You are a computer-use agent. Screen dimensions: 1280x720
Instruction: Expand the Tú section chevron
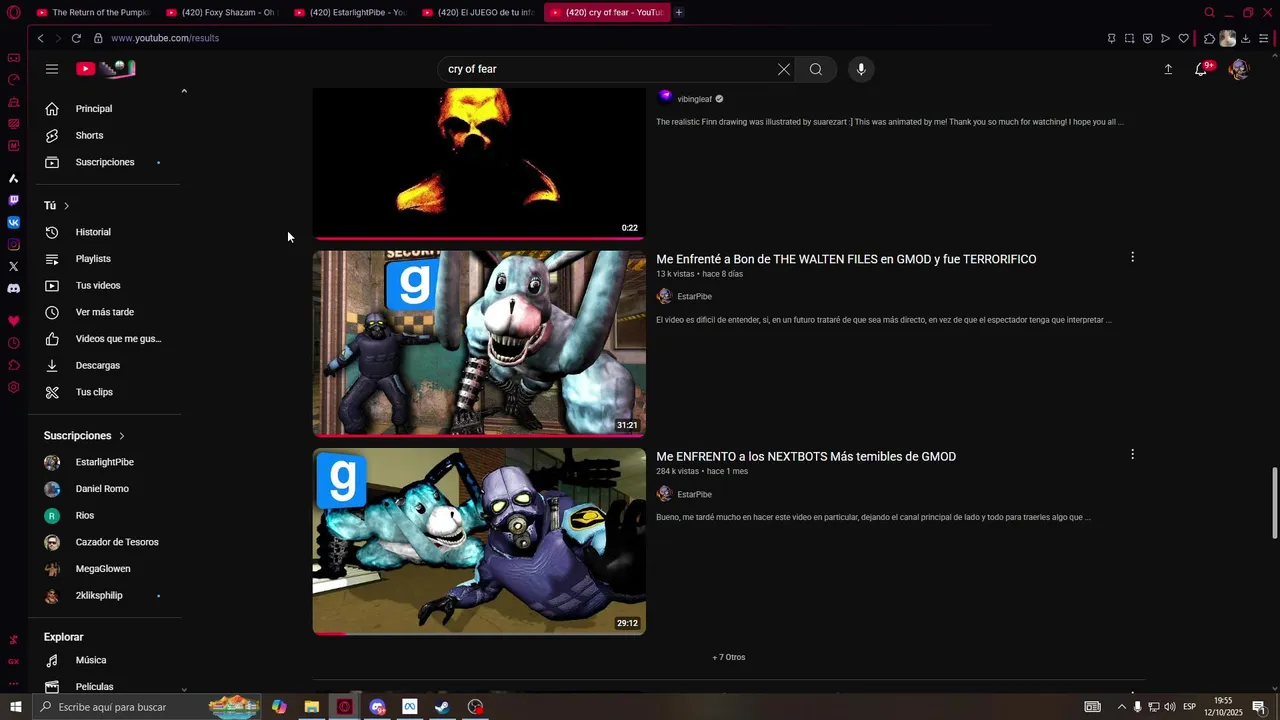click(x=66, y=206)
